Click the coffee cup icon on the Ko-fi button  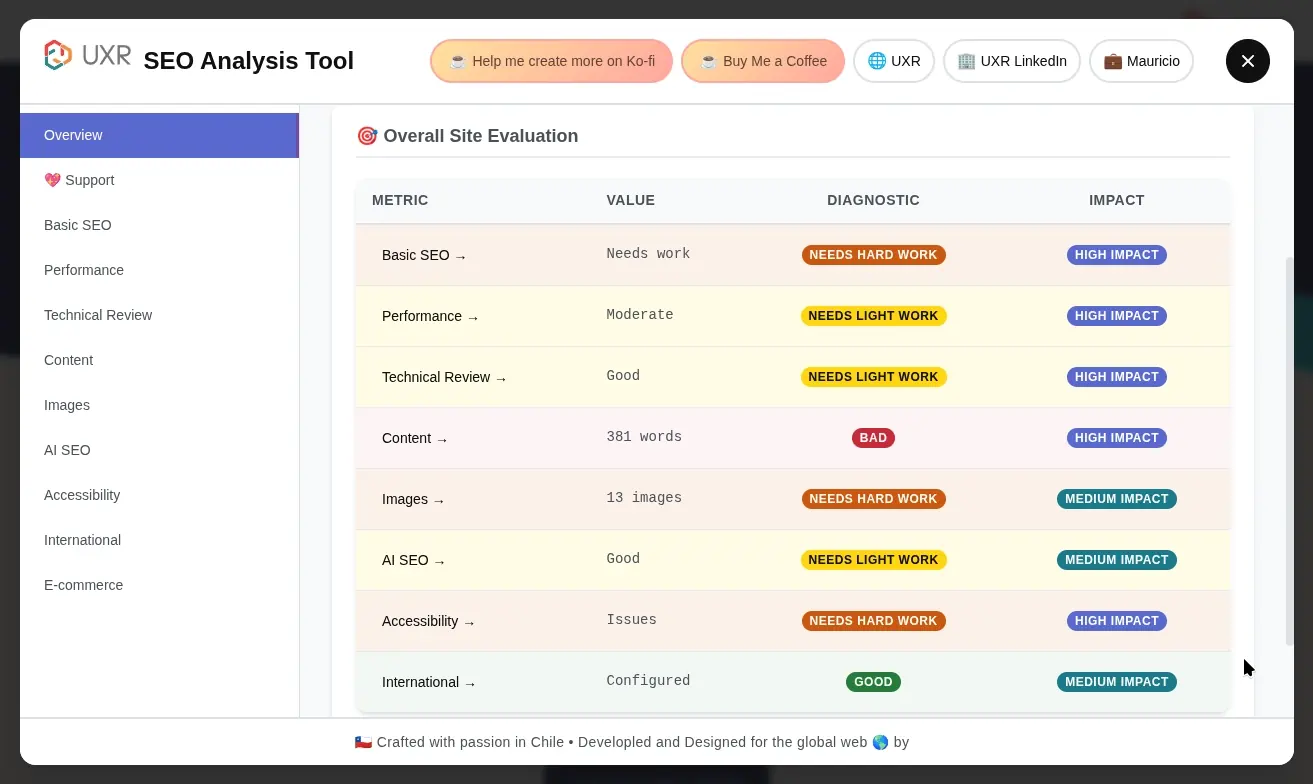[x=457, y=60]
